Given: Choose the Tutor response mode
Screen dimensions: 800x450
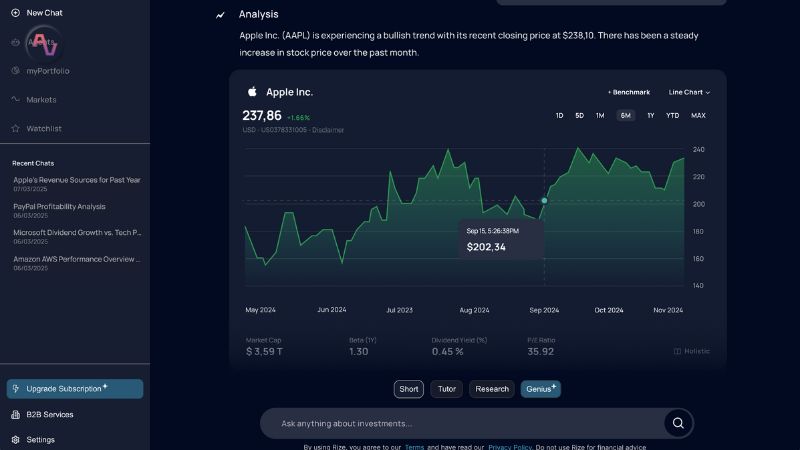Looking at the screenshot, I should pyautogui.click(x=446, y=389).
